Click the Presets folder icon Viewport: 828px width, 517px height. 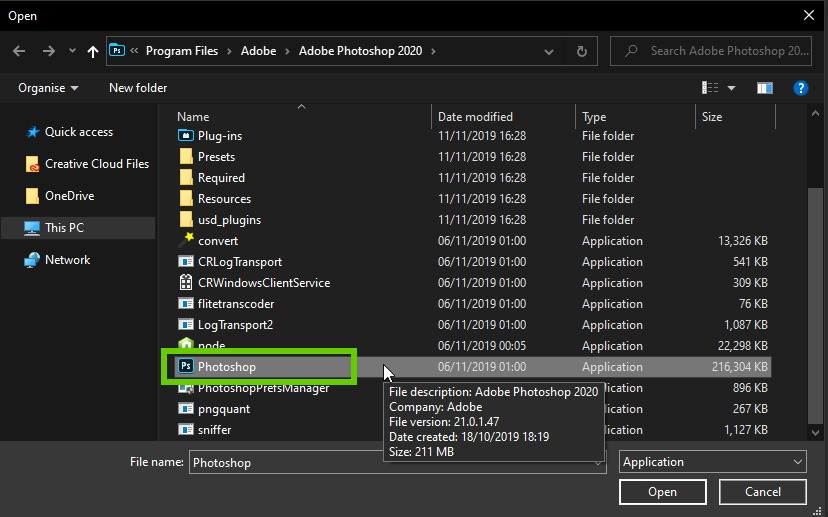pos(185,156)
